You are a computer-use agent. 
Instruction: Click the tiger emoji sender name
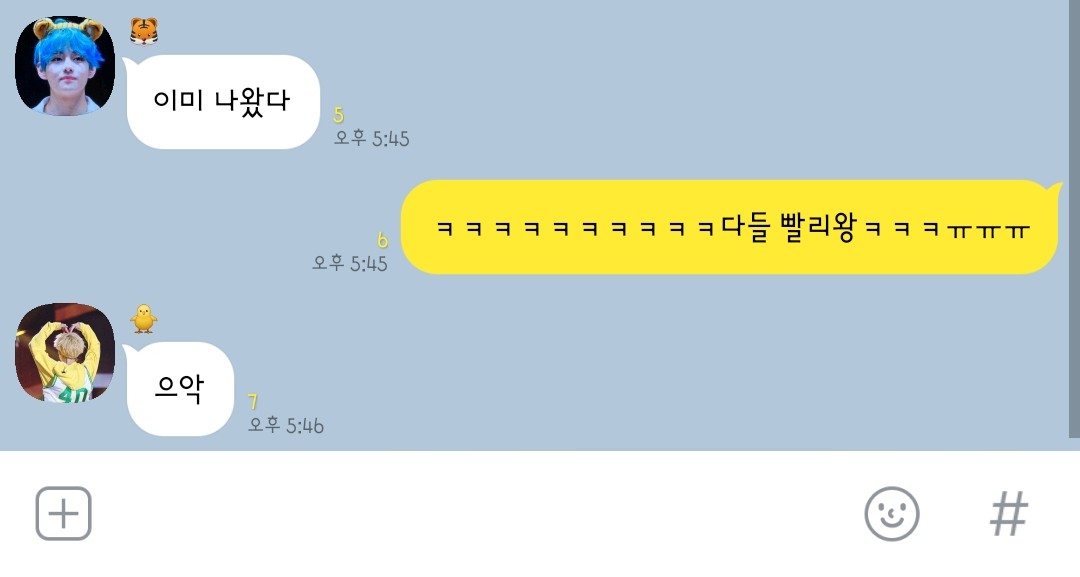(x=144, y=31)
